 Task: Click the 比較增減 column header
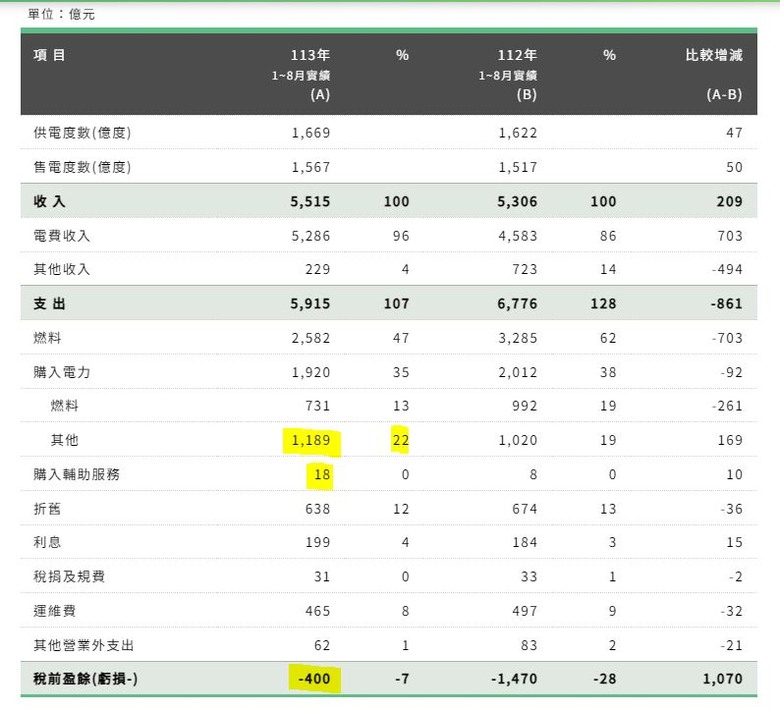[x=714, y=55]
